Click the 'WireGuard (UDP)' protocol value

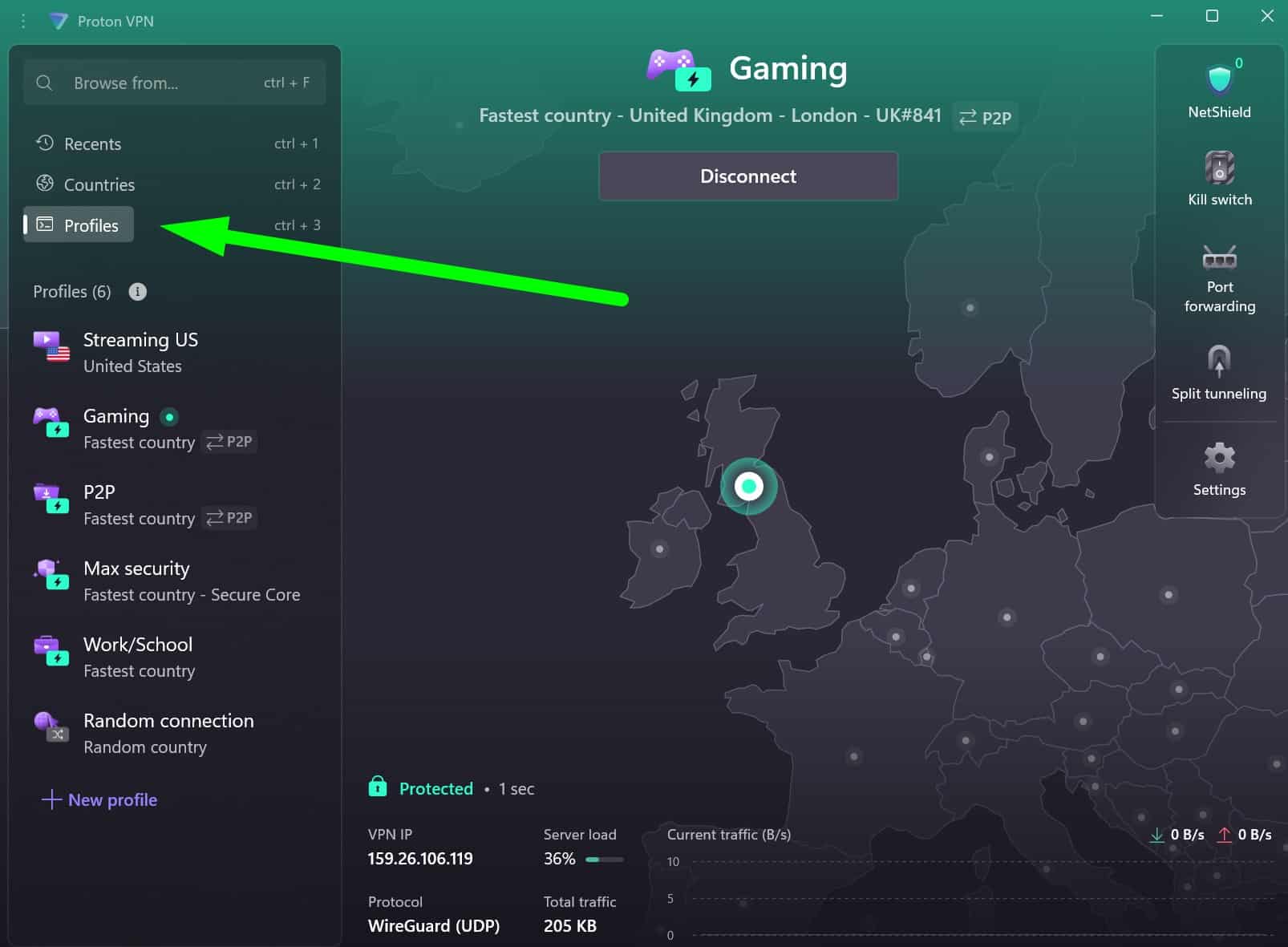[x=434, y=926]
